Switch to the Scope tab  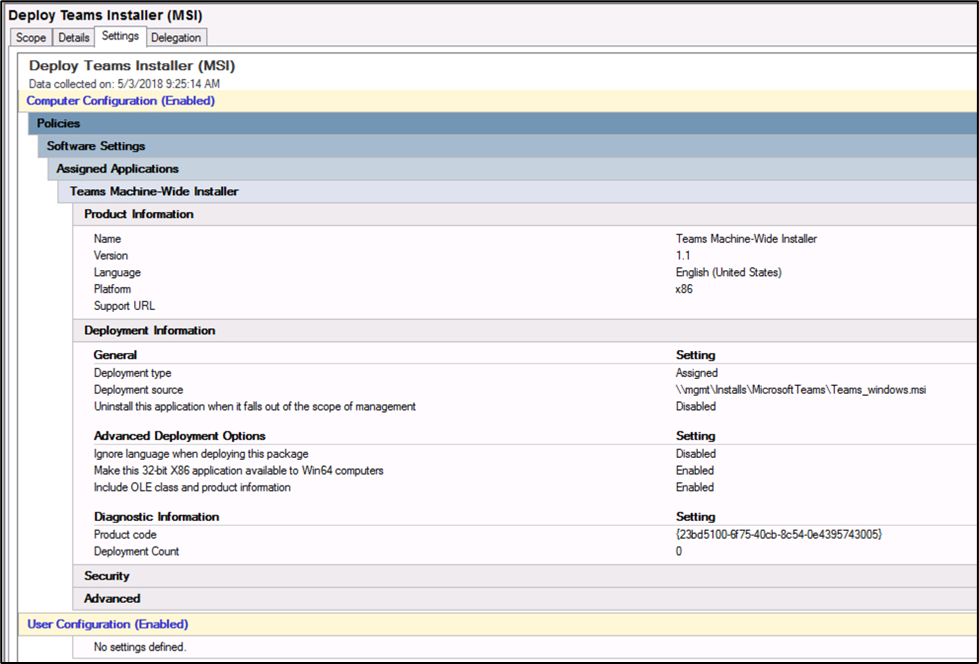(x=31, y=37)
